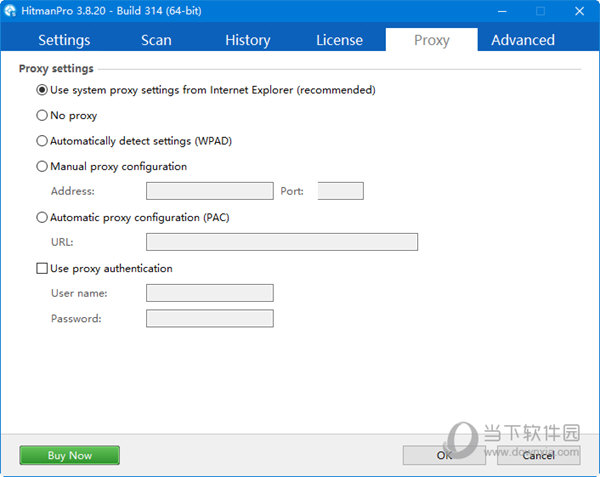Select the Proxy tab
The height and width of the screenshot is (477, 600).
coord(432,40)
